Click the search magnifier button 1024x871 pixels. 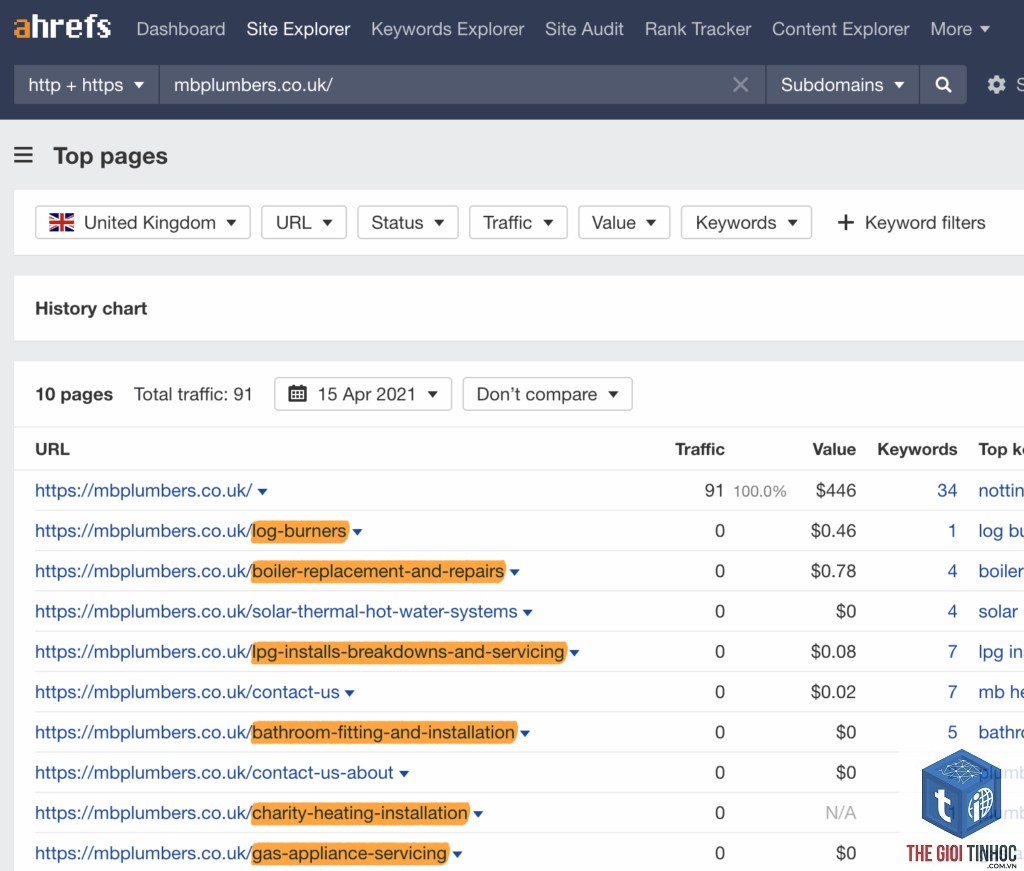(x=943, y=84)
